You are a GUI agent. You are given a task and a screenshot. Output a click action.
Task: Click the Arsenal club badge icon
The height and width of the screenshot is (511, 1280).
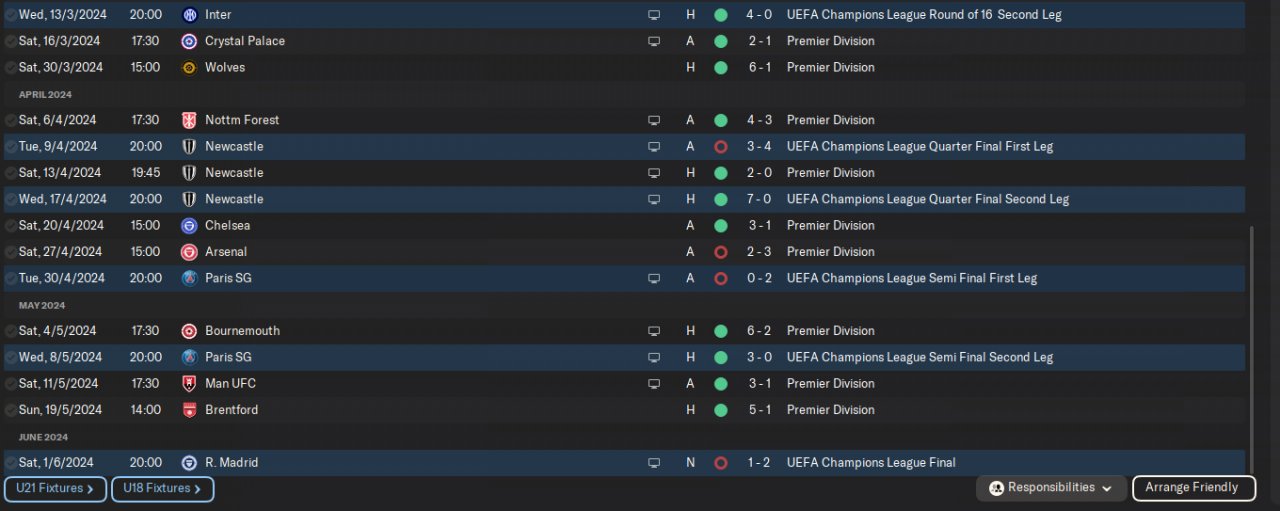(x=189, y=252)
